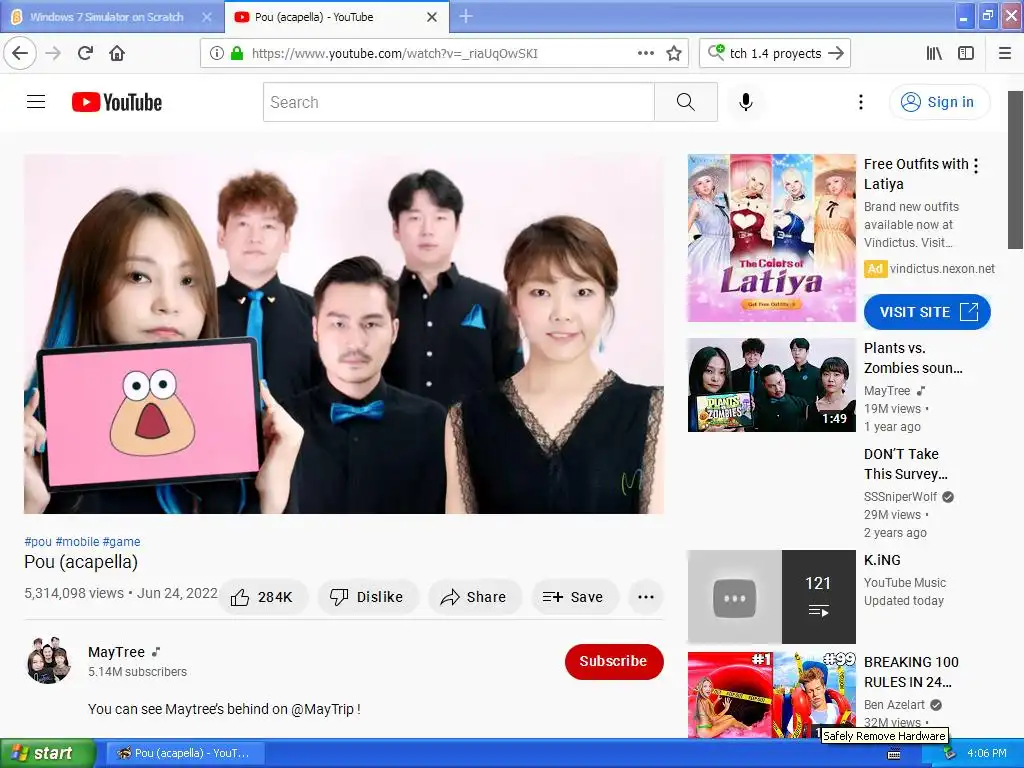Click the Sign in button
Screen dimensions: 1024x768
click(x=939, y=102)
